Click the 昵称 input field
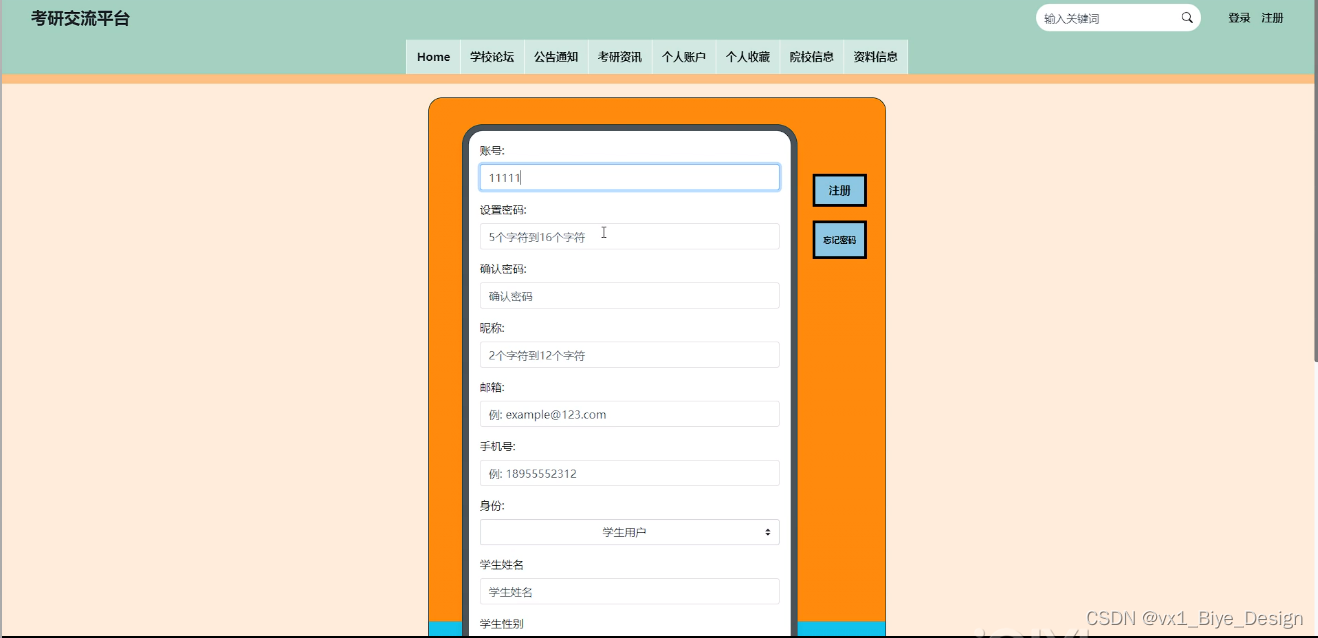1318x638 pixels. pos(630,355)
